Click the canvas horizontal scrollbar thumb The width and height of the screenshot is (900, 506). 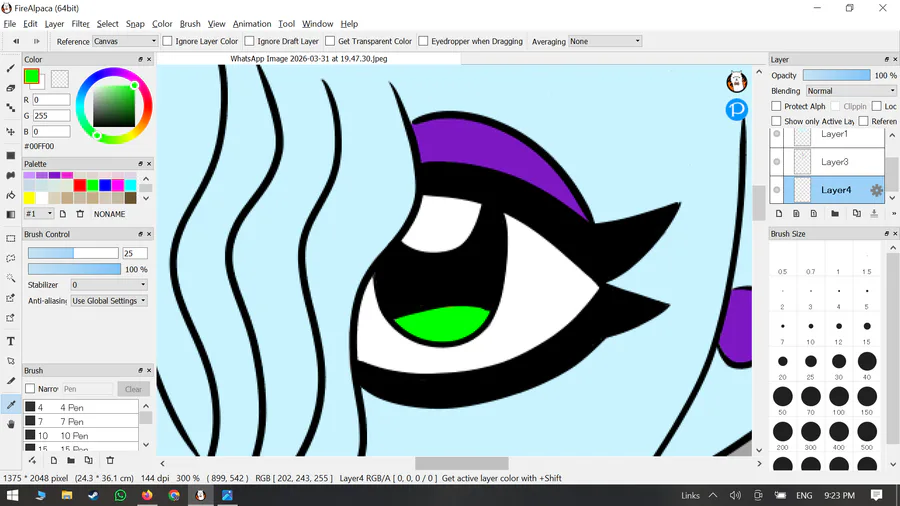pos(461,463)
